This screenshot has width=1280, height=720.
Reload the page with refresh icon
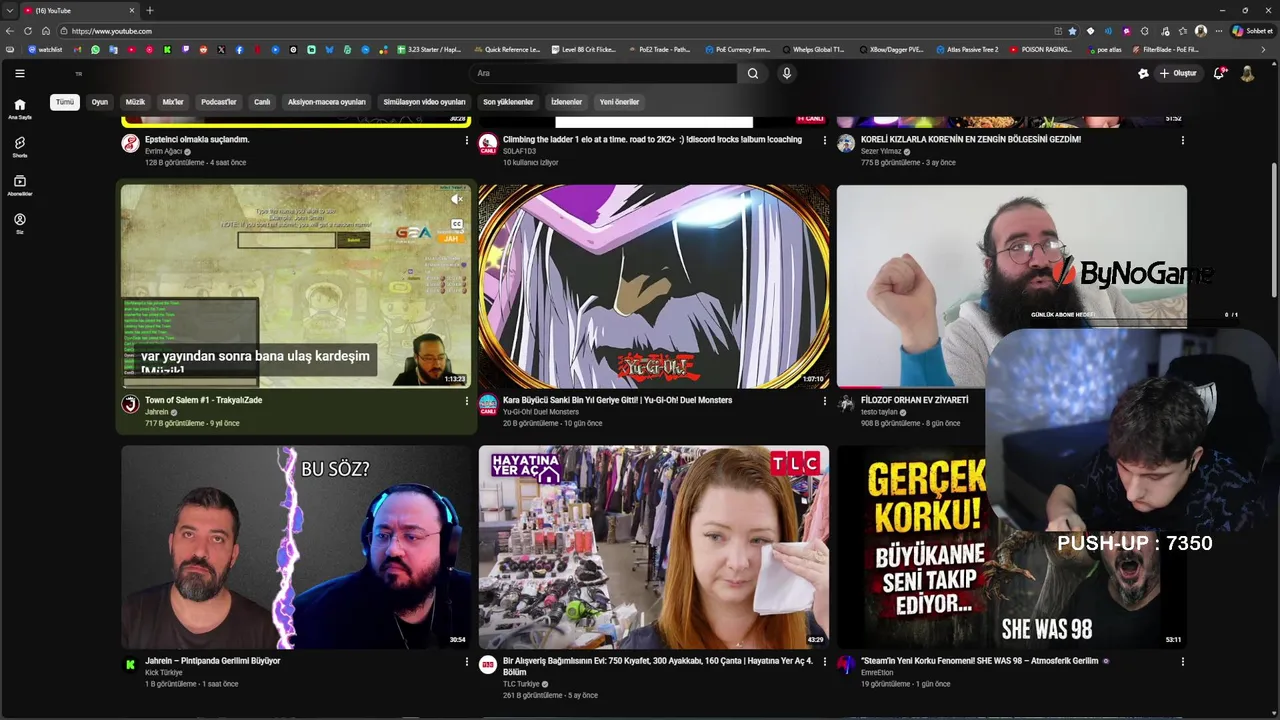tap(28, 31)
